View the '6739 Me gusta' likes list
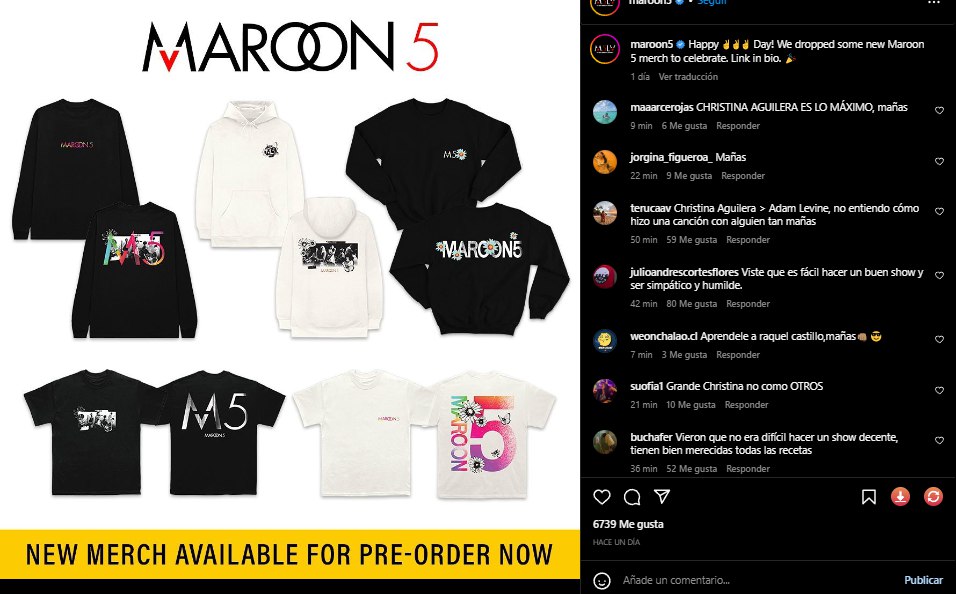The image size is (956, 594). click(x=628, y=524)
